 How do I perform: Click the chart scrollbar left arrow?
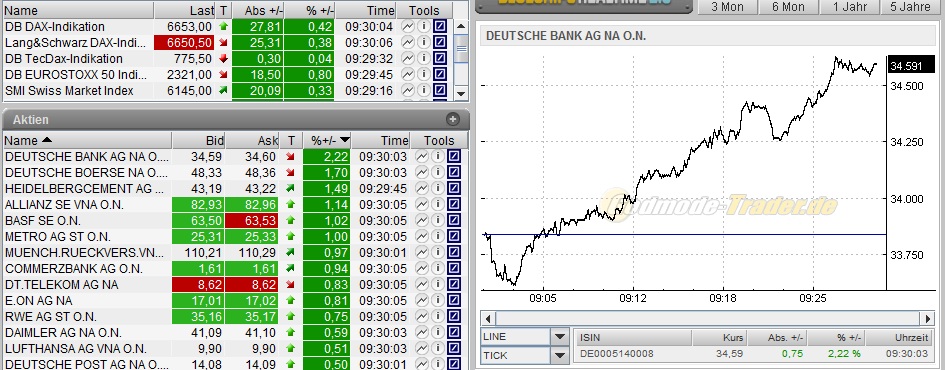(488, 318)
